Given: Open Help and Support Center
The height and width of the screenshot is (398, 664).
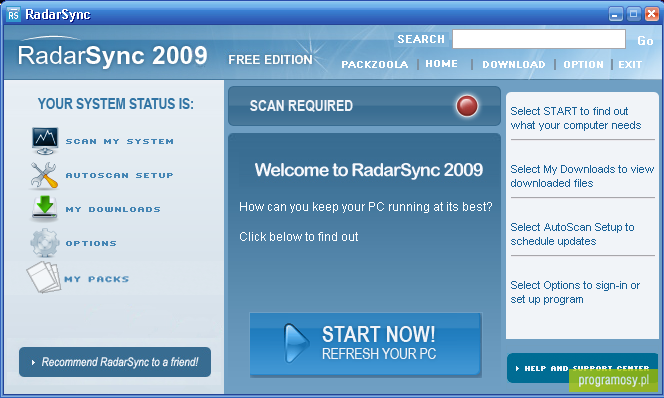Looking at the screenshot, I should 582,368.
